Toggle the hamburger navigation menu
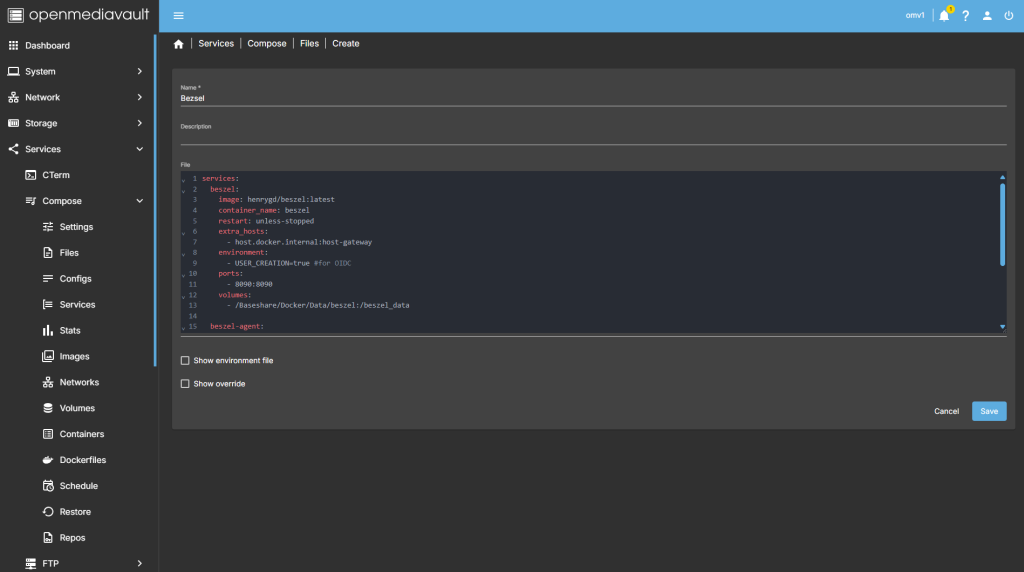Viewport: 1024px width, 572px height. coord(178,16)
